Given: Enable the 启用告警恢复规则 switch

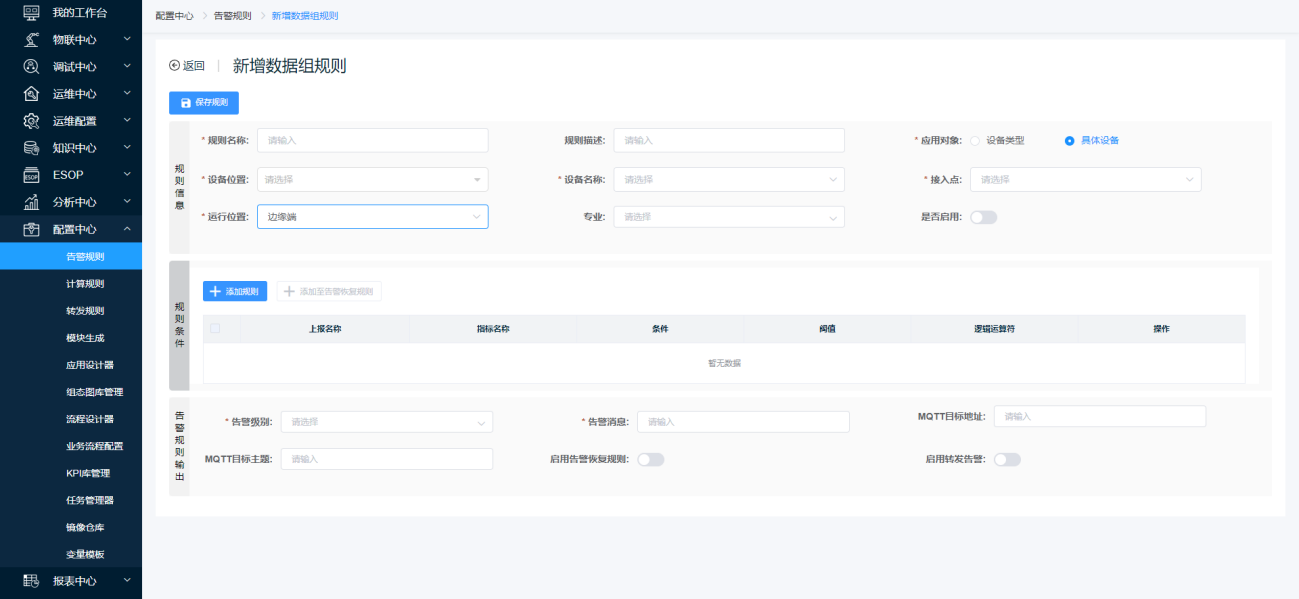Looking at the screenshot, I should click(650, 460).
